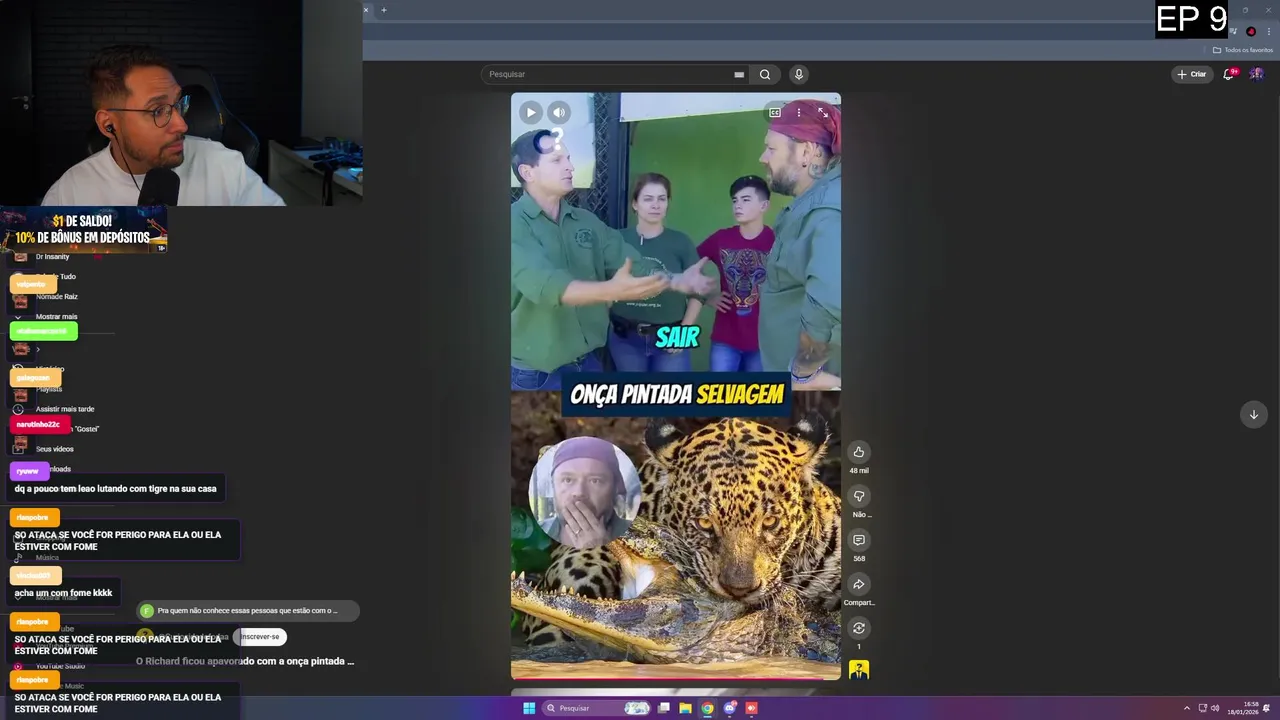Enter fullscreen for the Short

tap(822, 113)
